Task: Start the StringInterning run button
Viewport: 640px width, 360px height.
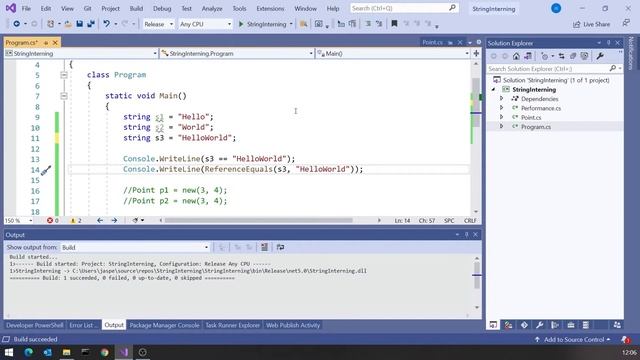Action: (262, 24)
